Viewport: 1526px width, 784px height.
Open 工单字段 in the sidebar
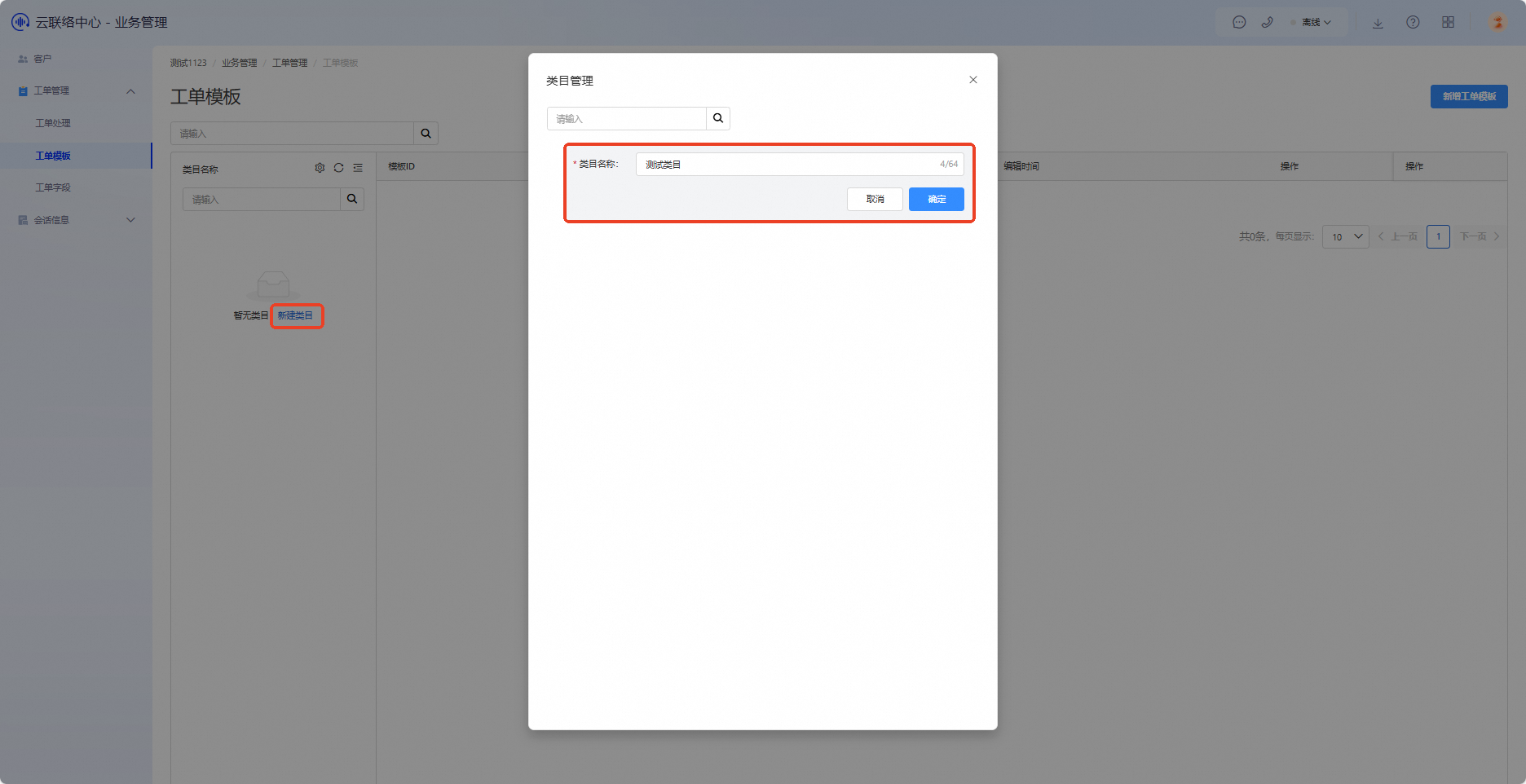[x=53, y=187]
